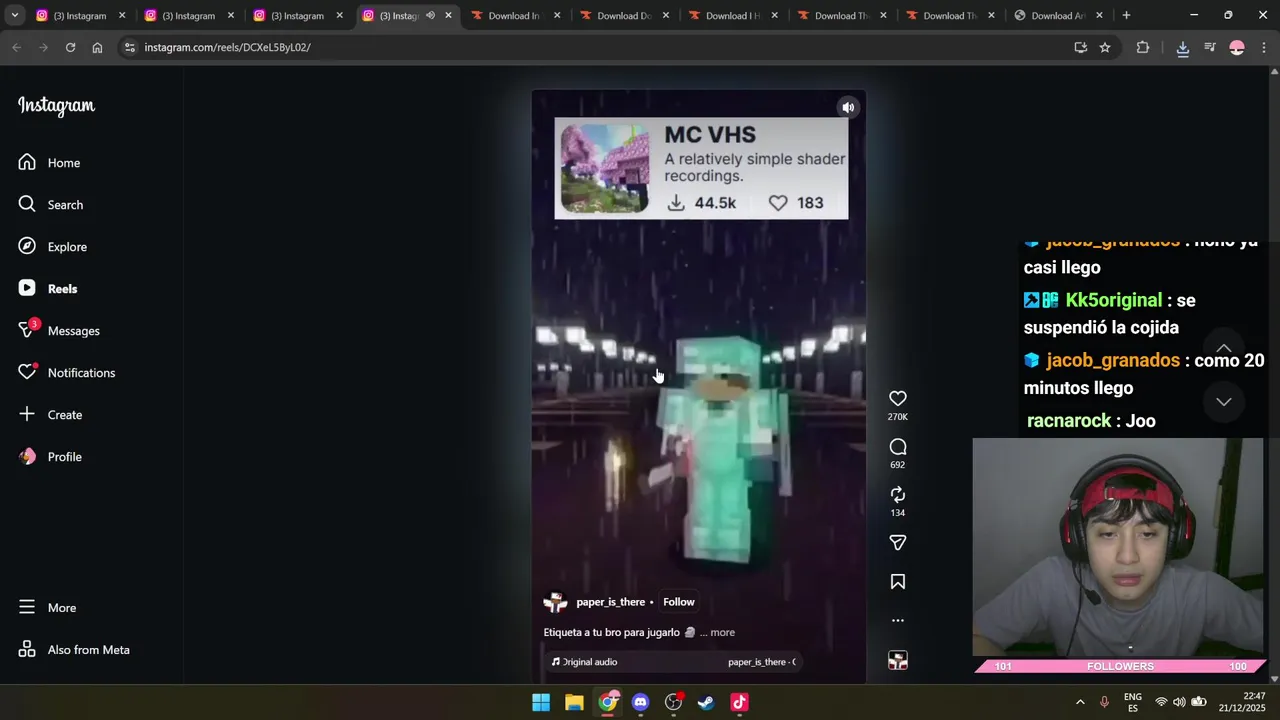Viewport: 1280px width, 720px height.
Task: Open Profile from sidebar
Action: pyautogui.click(x=50, y=457)
